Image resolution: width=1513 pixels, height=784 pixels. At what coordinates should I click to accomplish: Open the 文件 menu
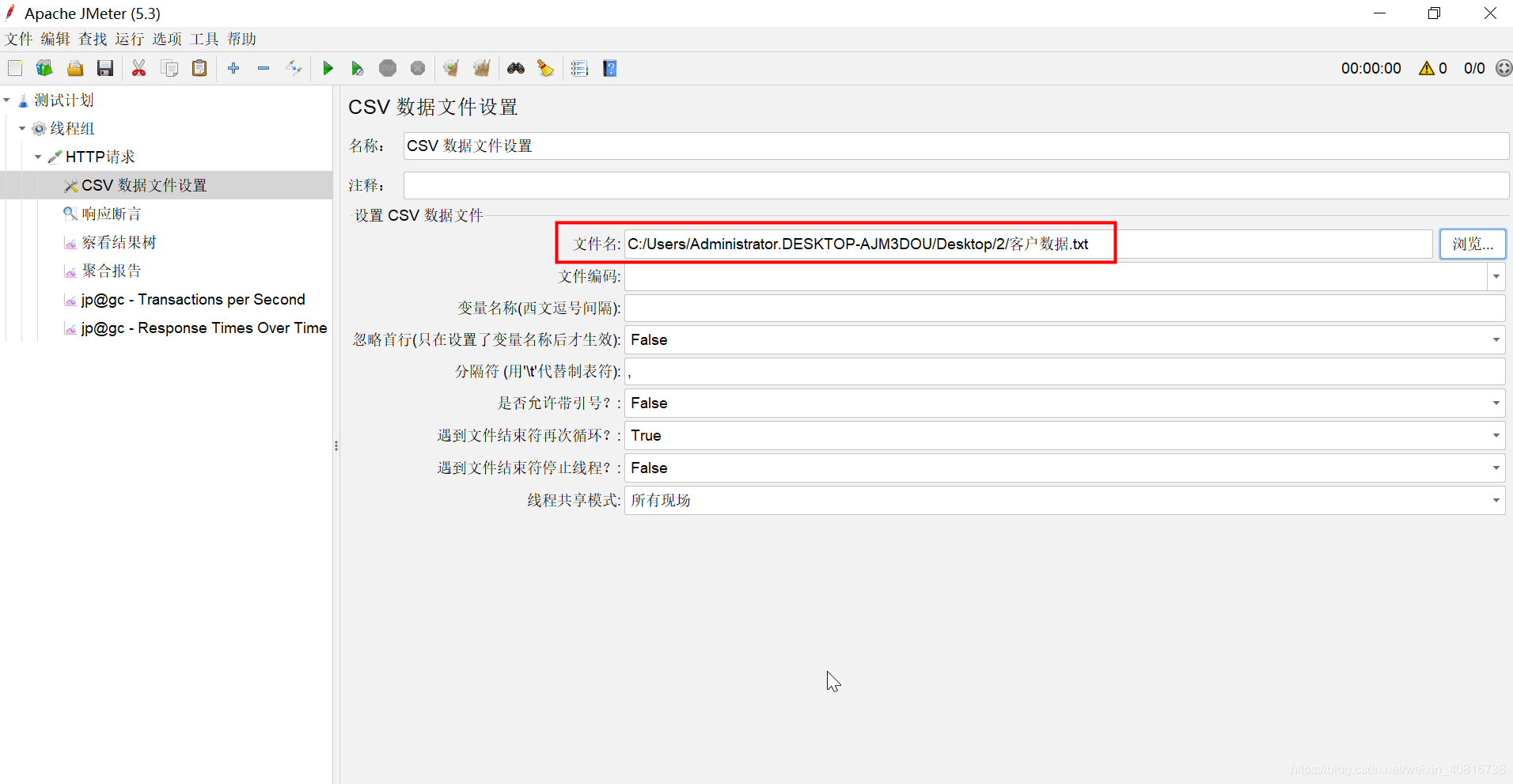tap(19, 39)
